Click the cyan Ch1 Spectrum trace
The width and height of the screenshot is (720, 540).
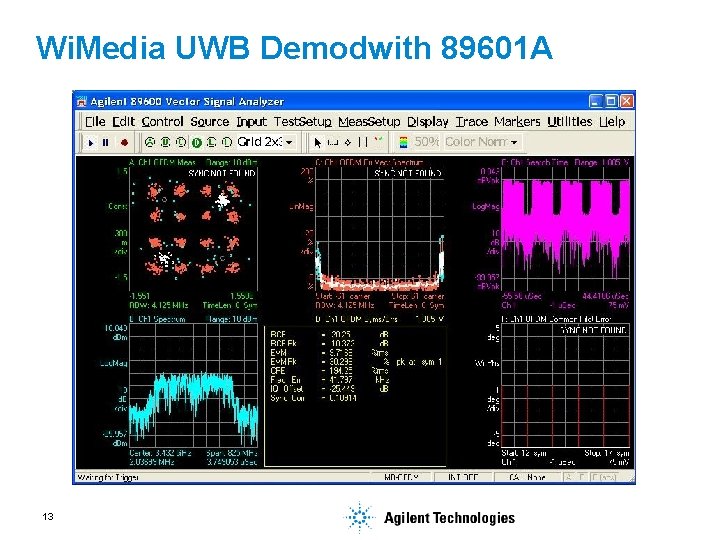[193, 405]
